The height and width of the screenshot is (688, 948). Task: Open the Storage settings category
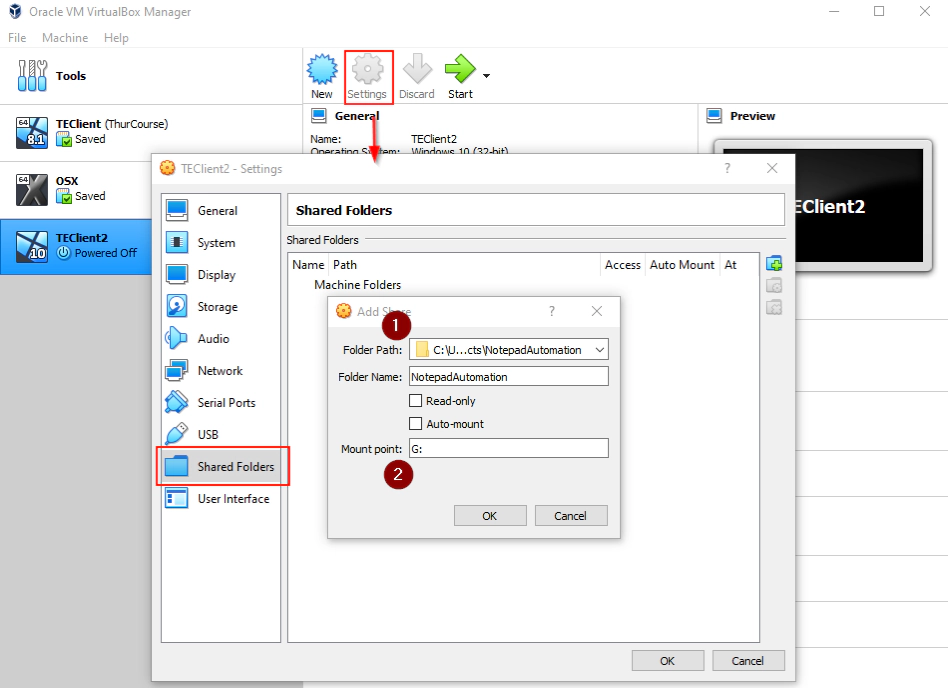(217, 307)
